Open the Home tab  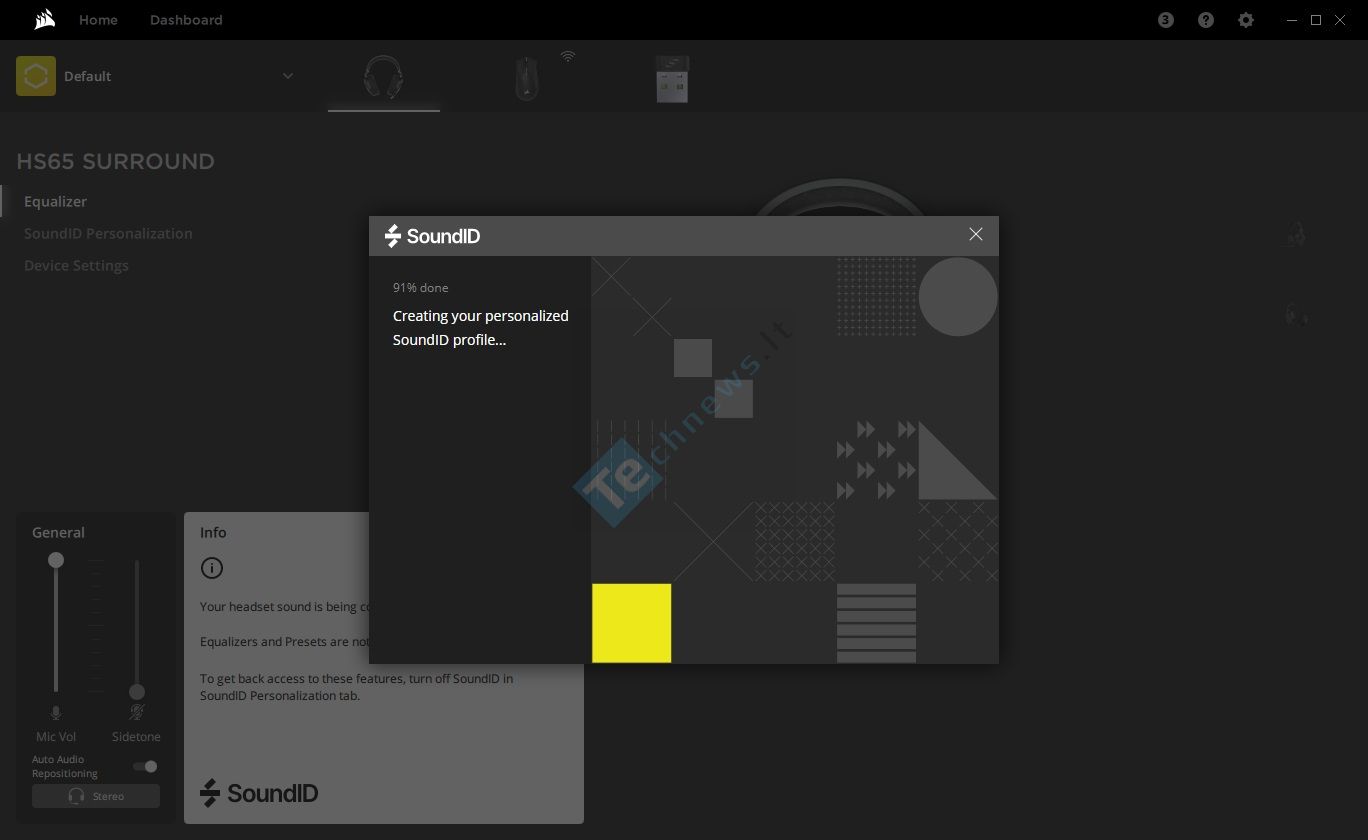(98, 20)
